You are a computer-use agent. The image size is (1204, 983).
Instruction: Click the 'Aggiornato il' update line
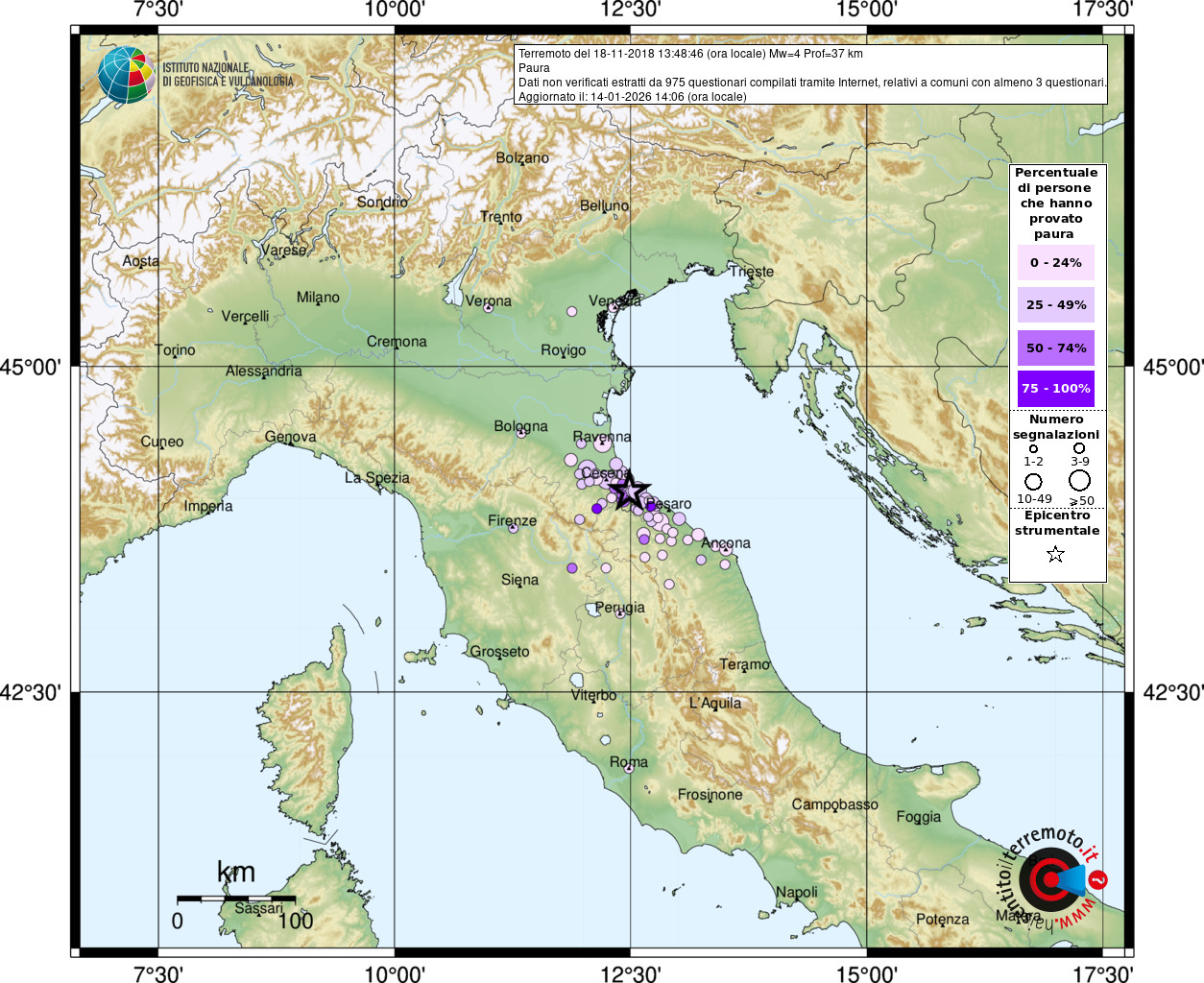pos(632,97)
